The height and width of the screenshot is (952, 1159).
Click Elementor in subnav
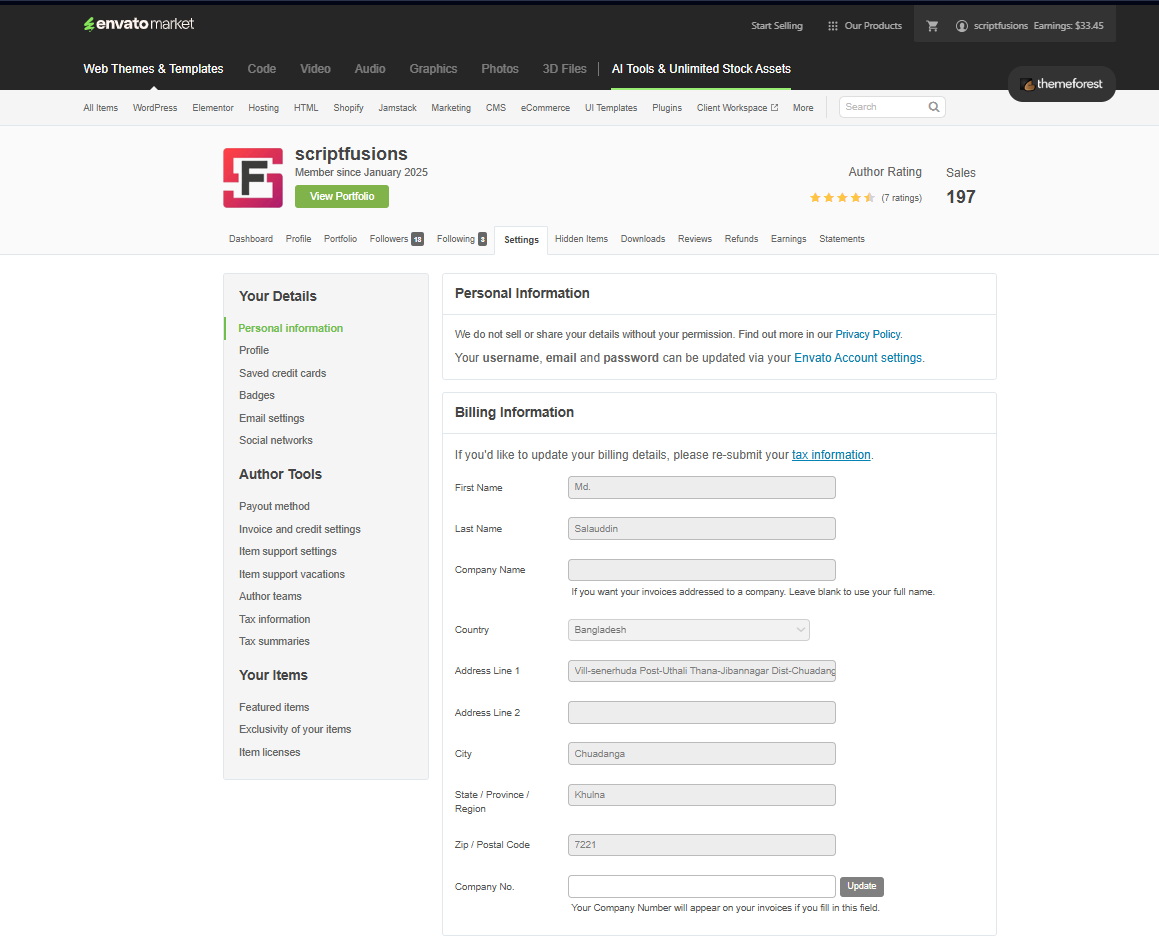(213, 108)
